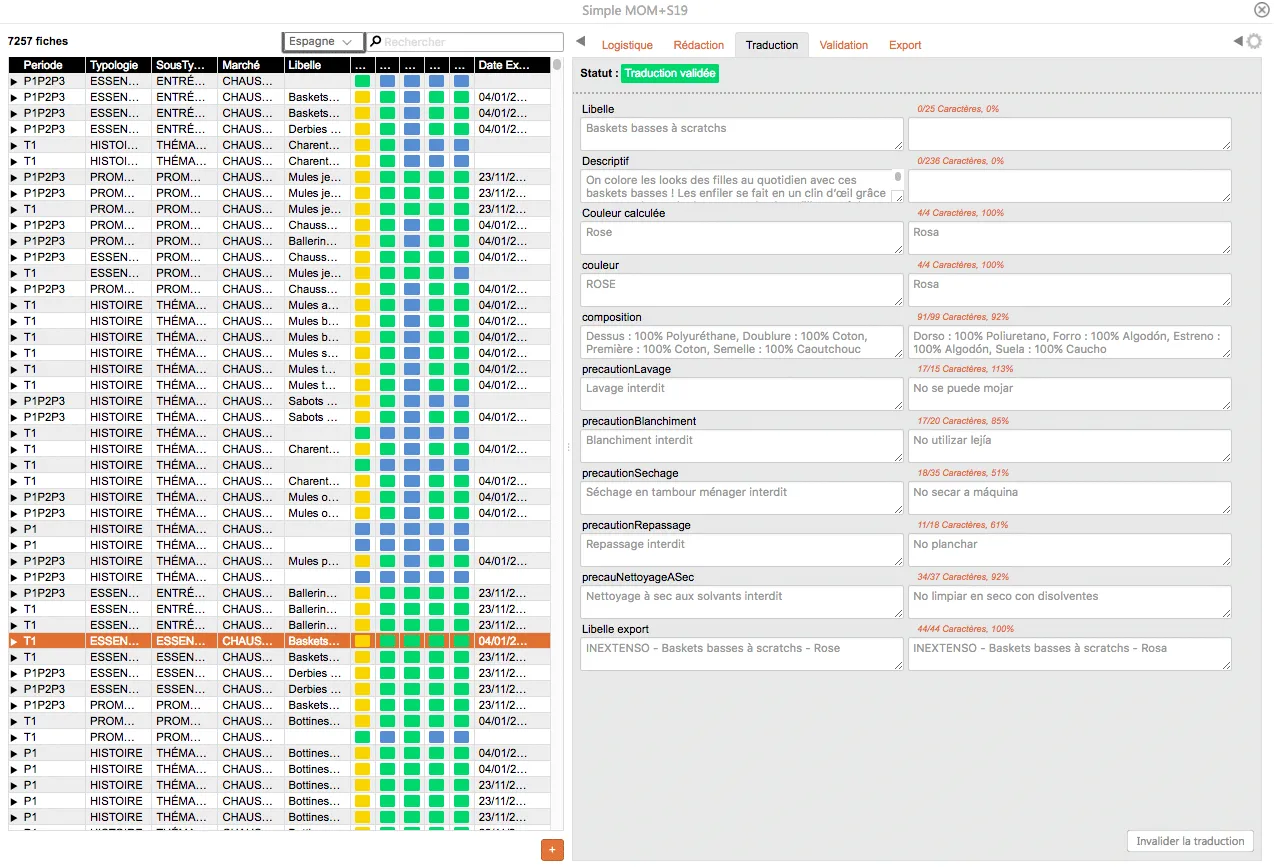Expand the selected T1 Baskets row
This screenshot has height=867, width=1274.
pos(14,641)
